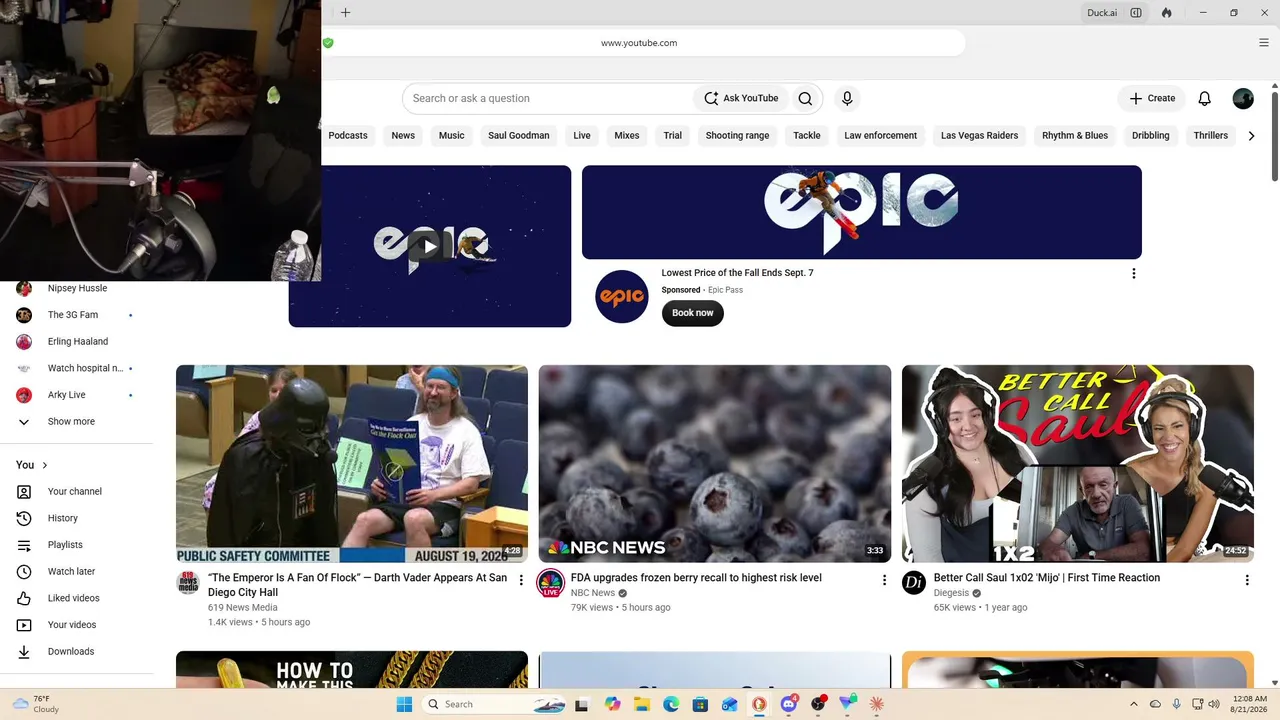Expand the You section chevron

click(45, 465)
